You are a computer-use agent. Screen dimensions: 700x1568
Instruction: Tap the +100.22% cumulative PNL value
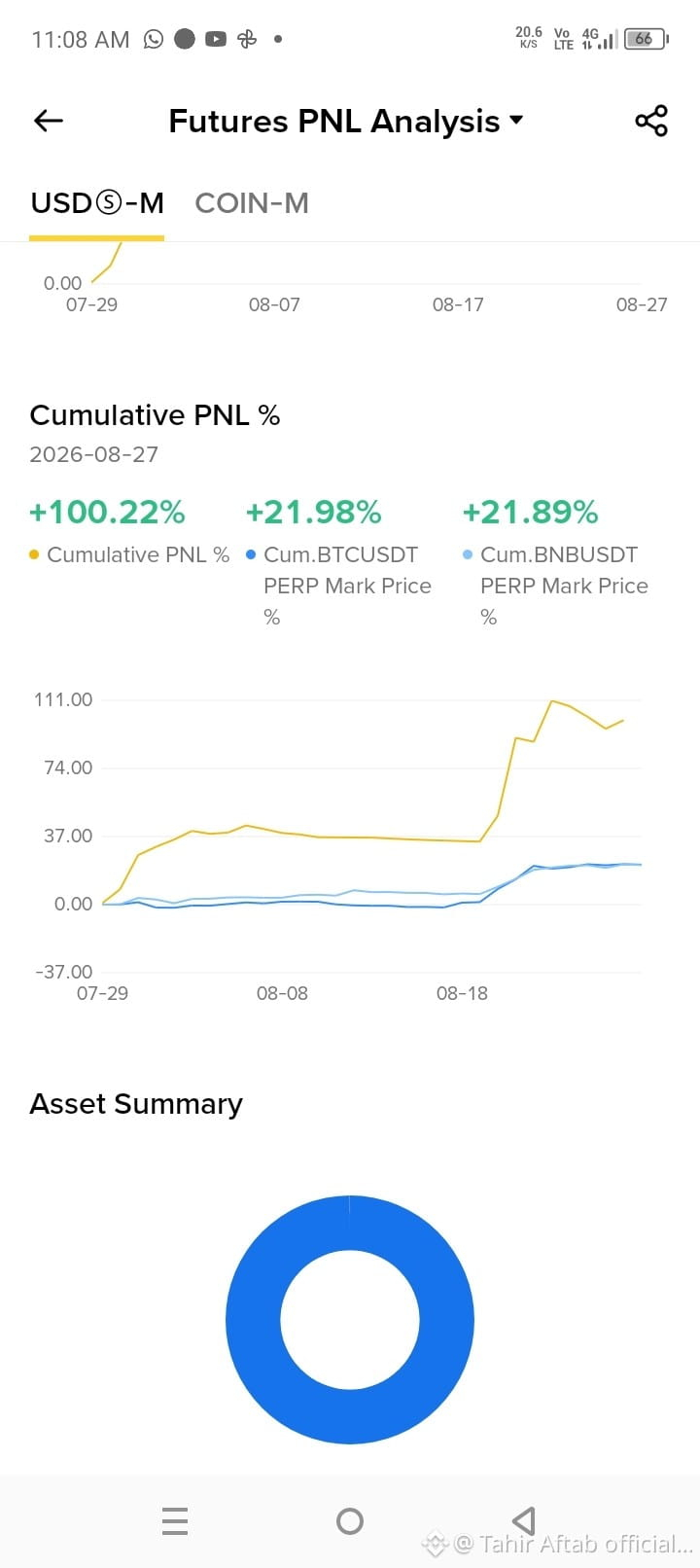coord(107,512)
